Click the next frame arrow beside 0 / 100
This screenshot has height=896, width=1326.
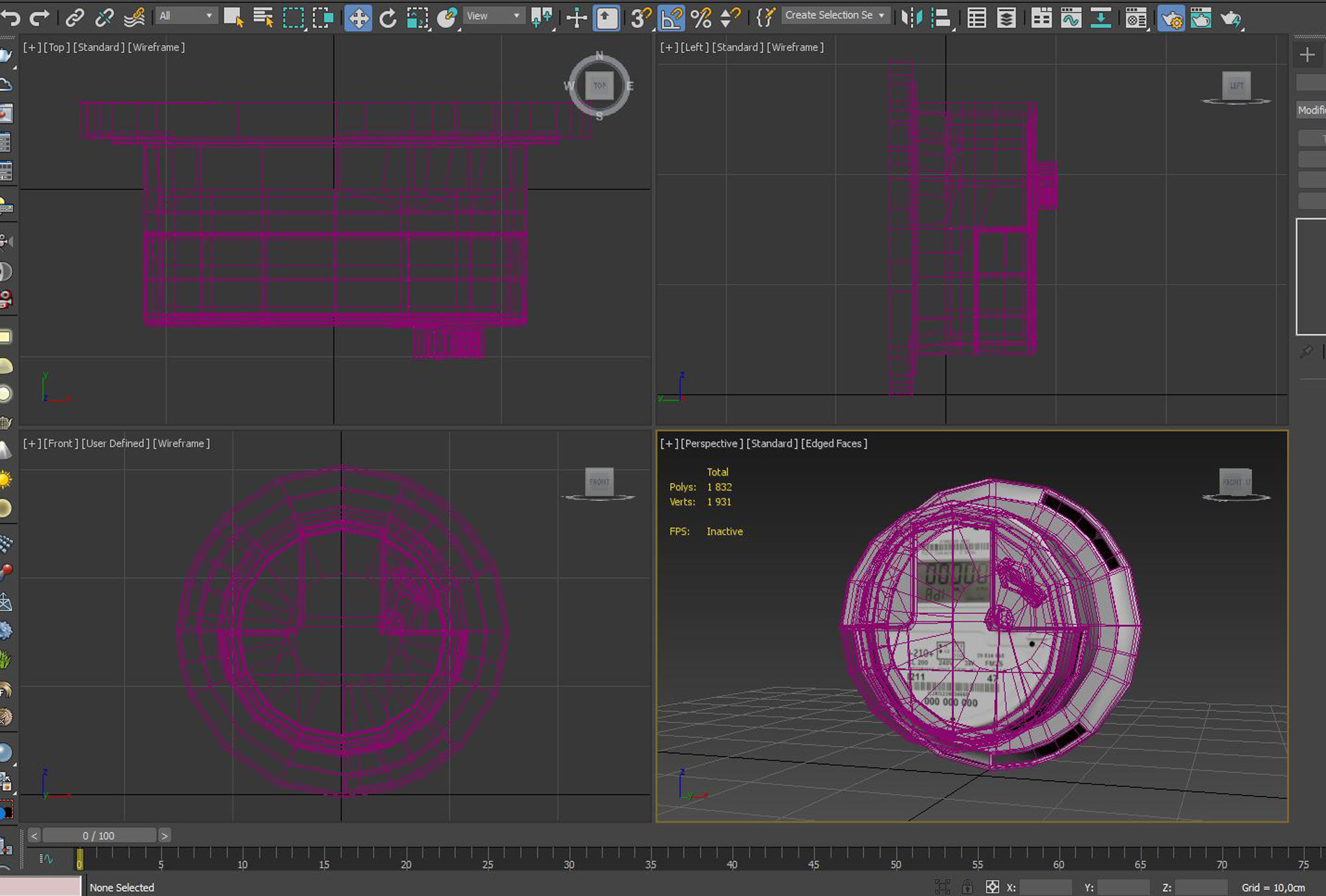[x=164, y=836]
